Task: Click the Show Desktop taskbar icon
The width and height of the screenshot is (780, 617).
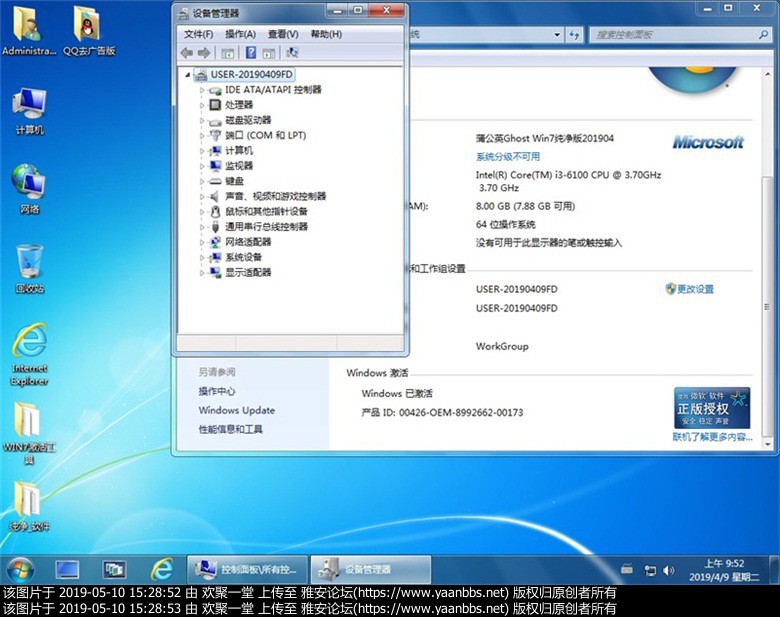Action: click(x=67, y=570)
